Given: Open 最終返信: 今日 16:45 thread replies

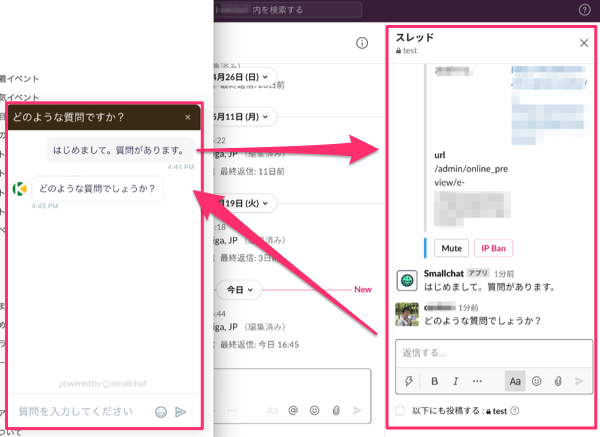Looking at the screenshot, I should coord(259,345).
